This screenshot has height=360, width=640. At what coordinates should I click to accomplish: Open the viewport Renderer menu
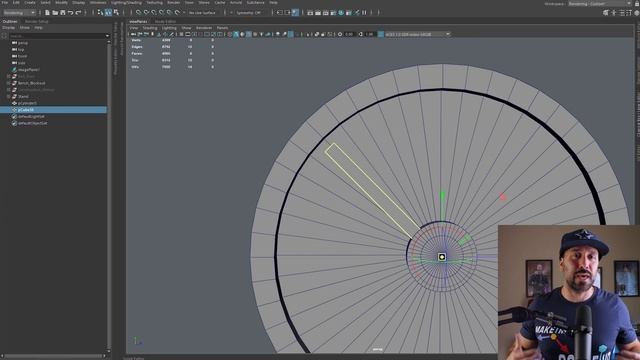point(204,28)
